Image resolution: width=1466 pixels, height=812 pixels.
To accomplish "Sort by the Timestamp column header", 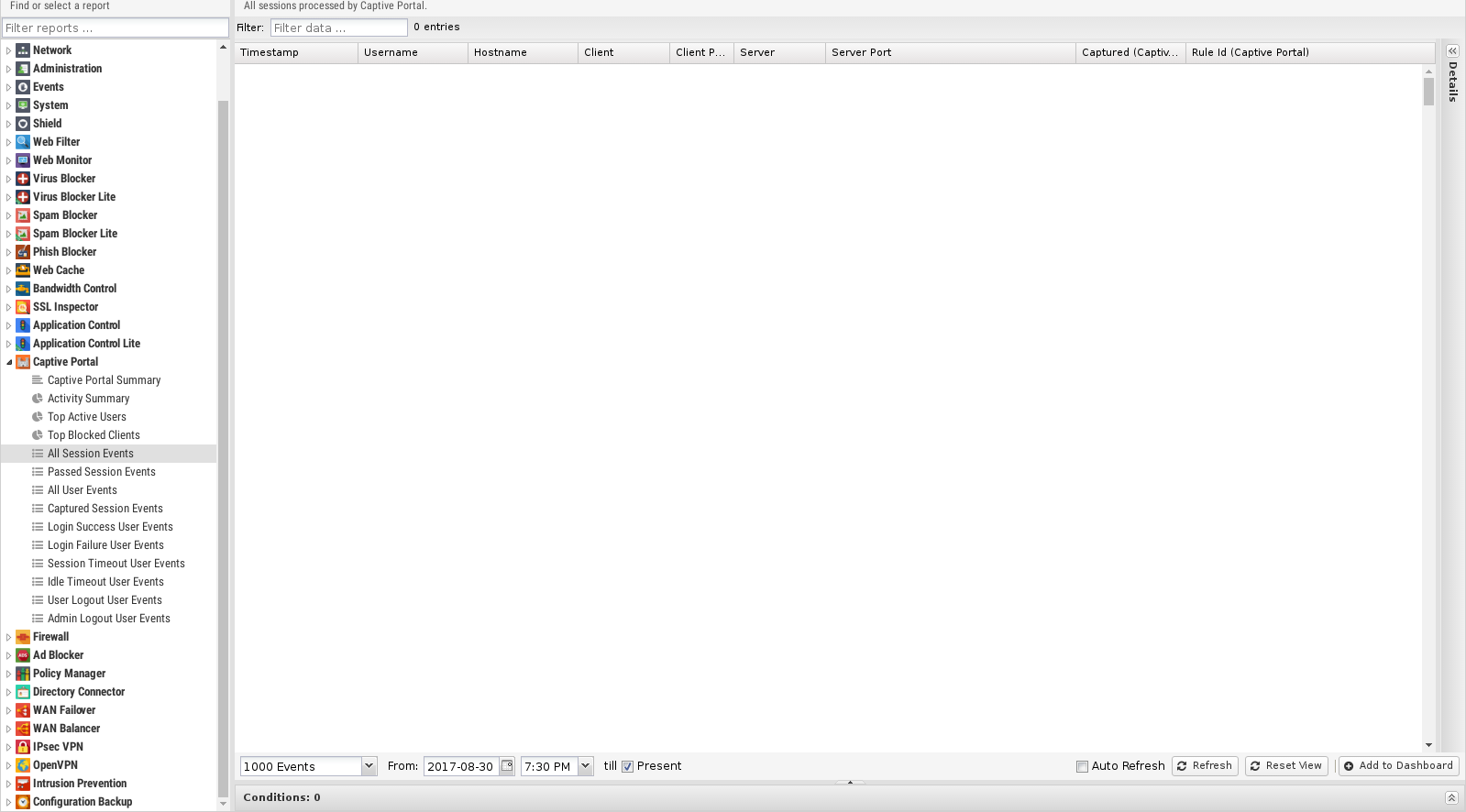I will (295, 52).
